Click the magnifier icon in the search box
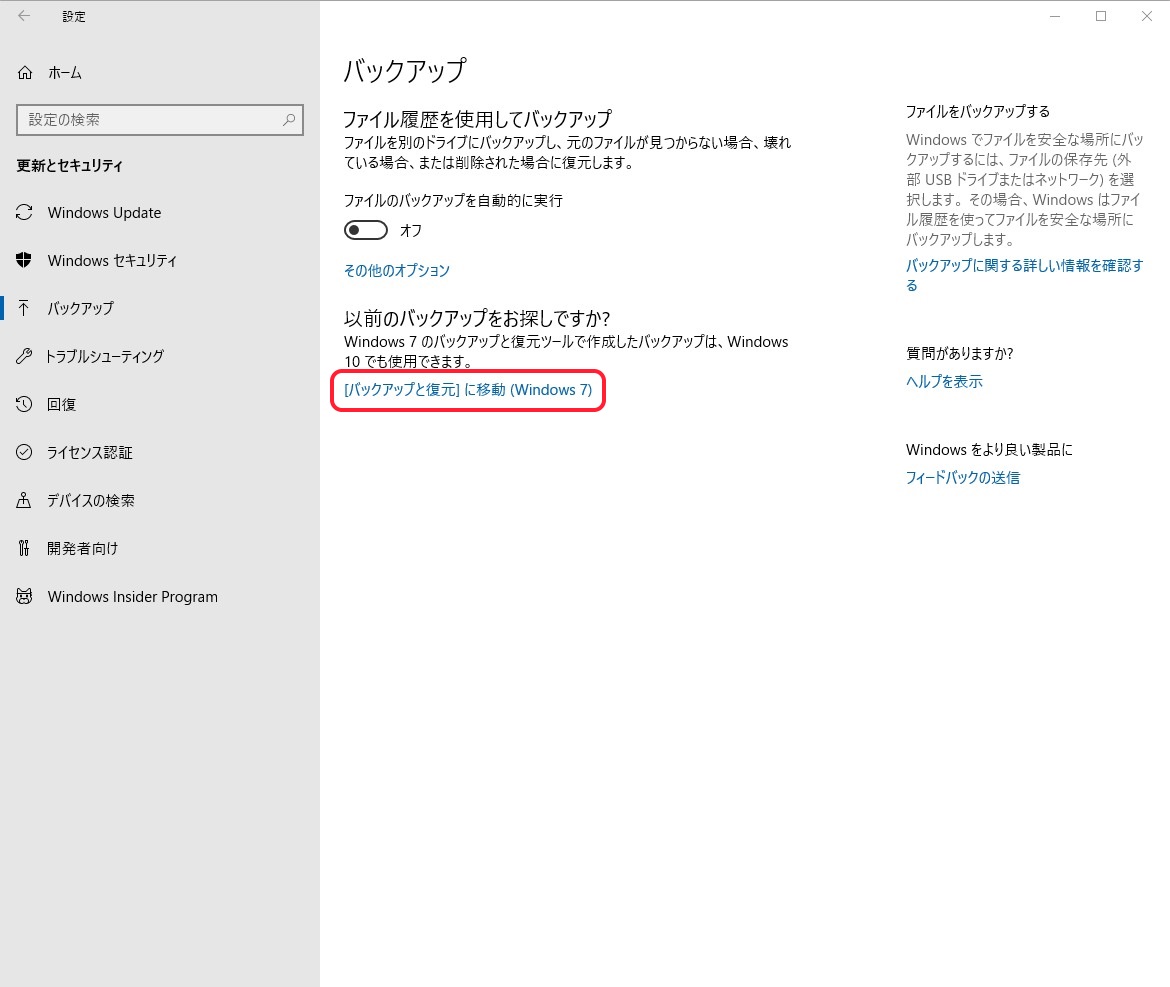This screenshot has height=987, width=1170. coord(289,120)
